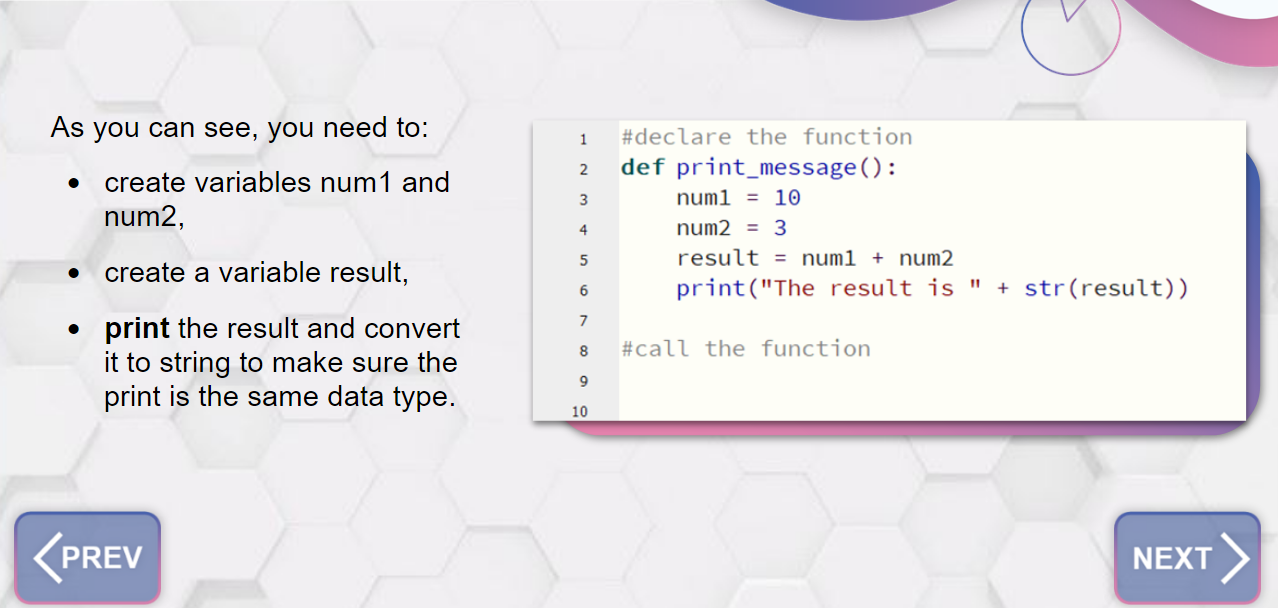Click the left chevron arrow on PREV
Viewport: 1278px width, 608px height.
pyautogui.click(x=46, y=558)
